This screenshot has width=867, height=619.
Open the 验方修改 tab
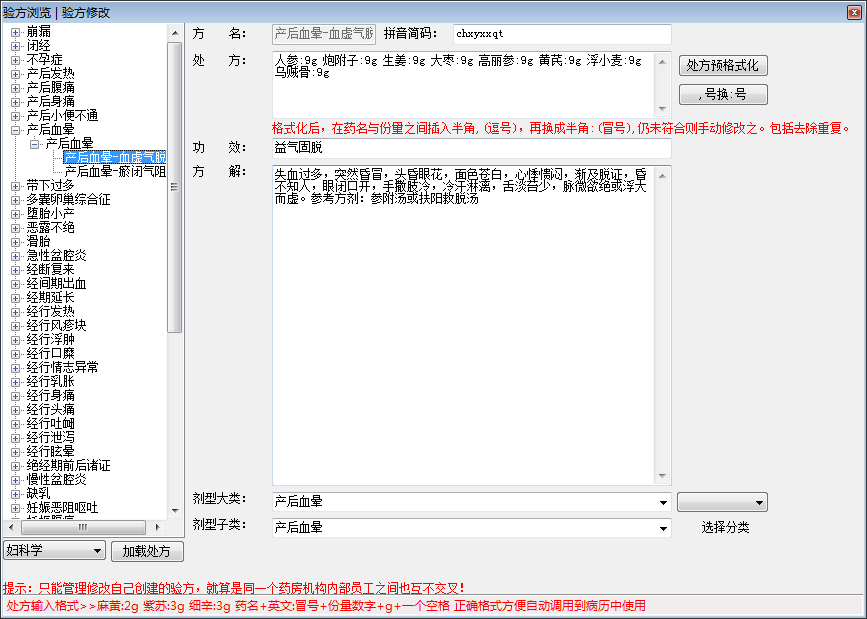tap(86, 12)
